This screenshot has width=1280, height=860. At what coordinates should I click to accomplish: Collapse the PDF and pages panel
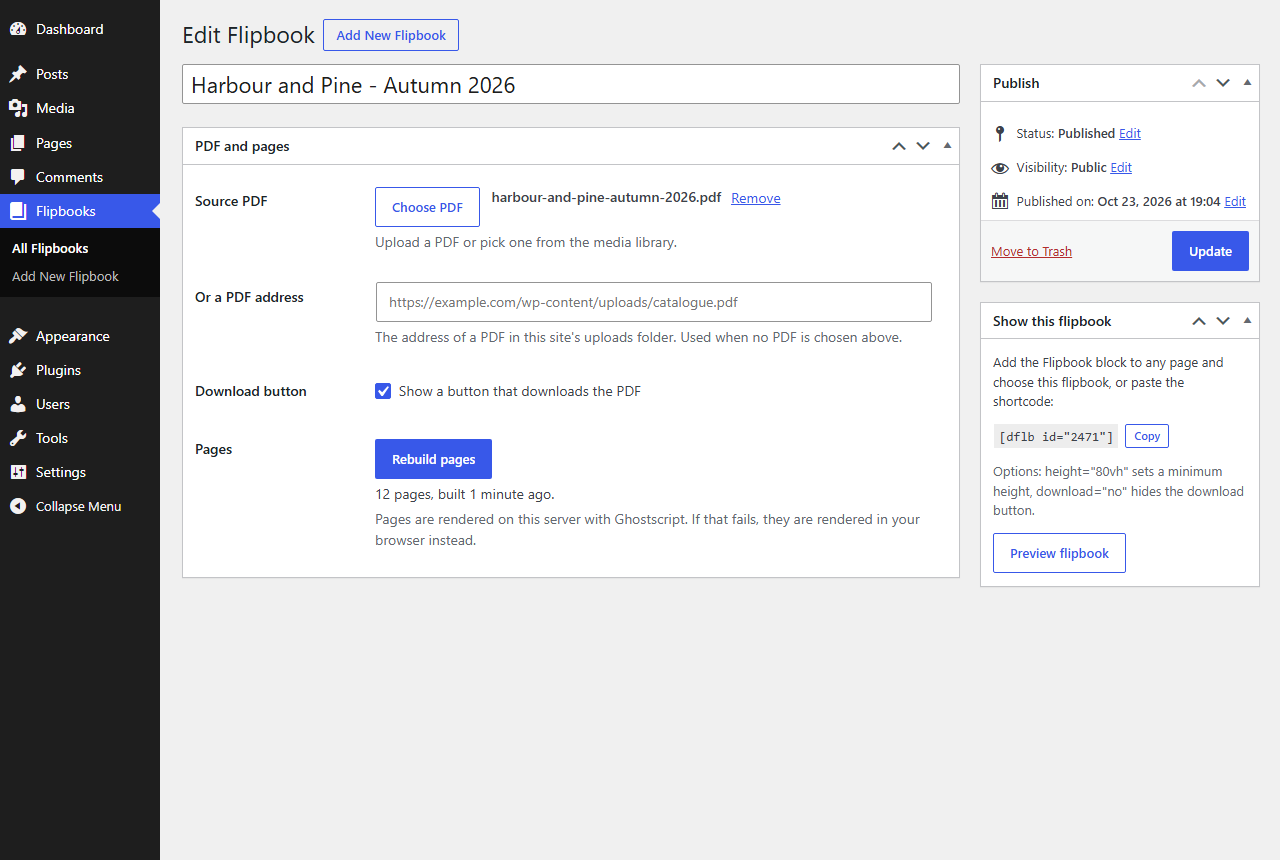tap(947, 146)
